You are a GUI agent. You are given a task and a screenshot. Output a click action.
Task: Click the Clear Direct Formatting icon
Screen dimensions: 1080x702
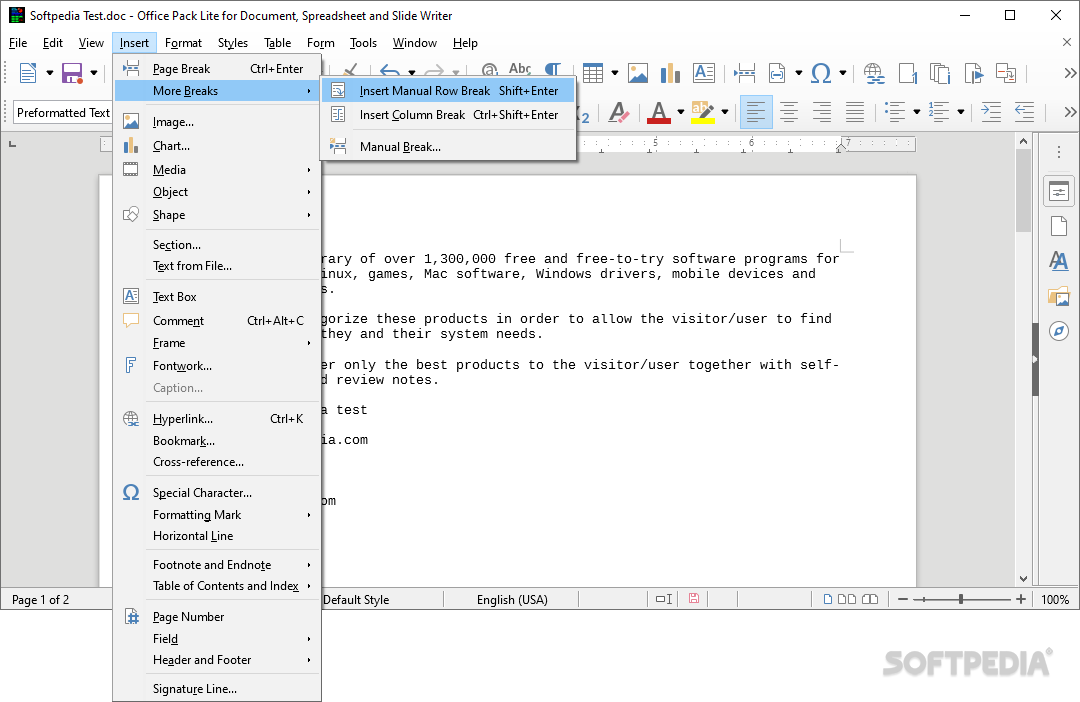619,112
